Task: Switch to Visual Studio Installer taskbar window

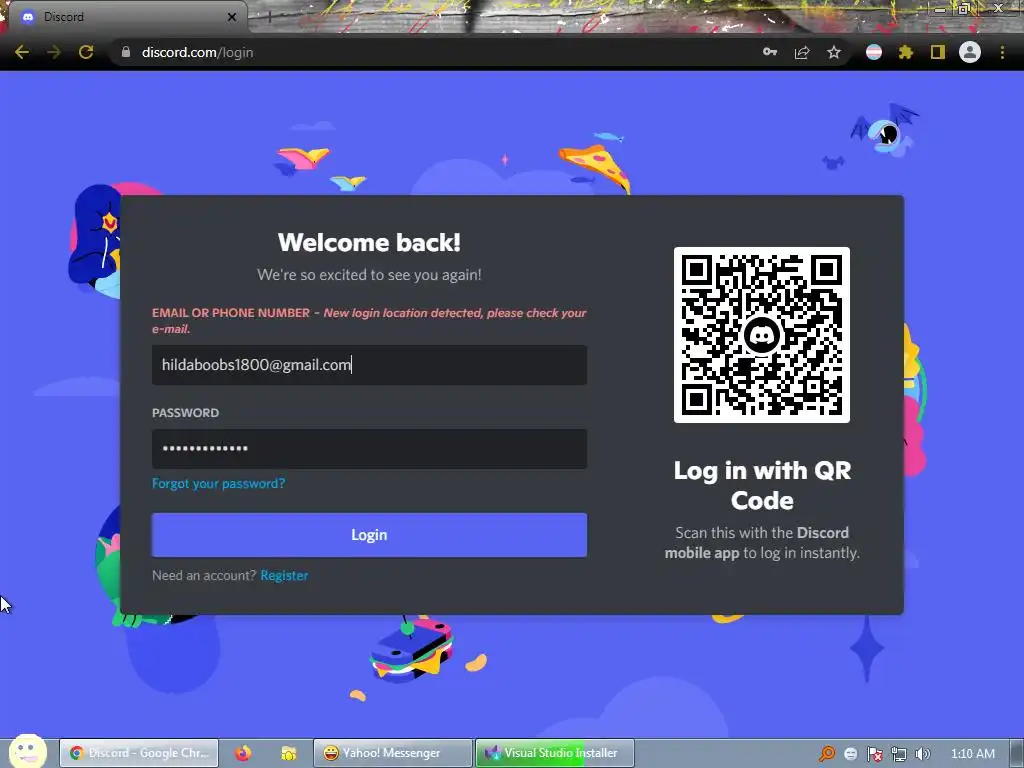Action: pyautogui.click(x=555, y=753)
